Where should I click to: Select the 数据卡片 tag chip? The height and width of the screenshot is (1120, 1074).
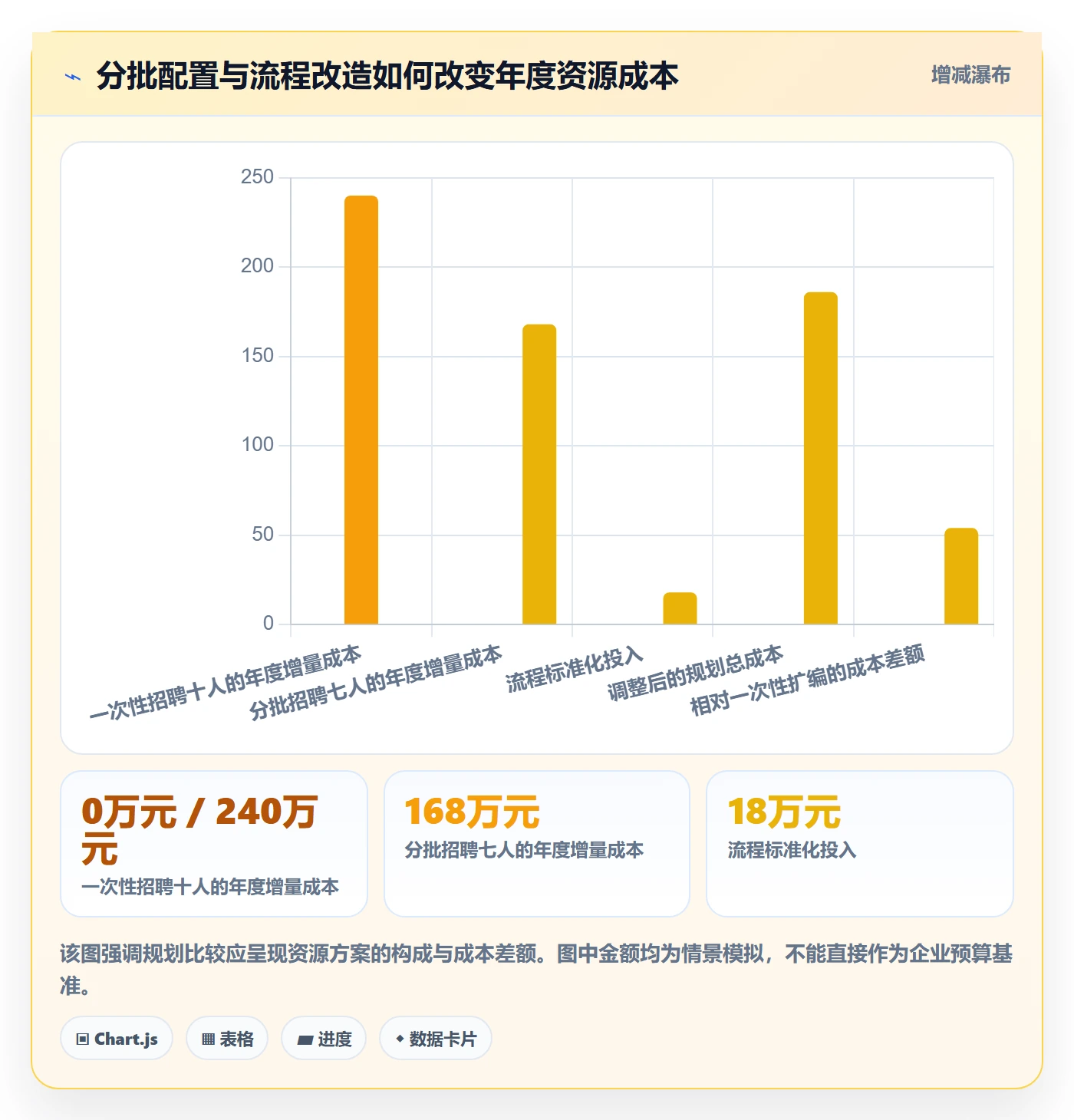(x=436, y=1039)
